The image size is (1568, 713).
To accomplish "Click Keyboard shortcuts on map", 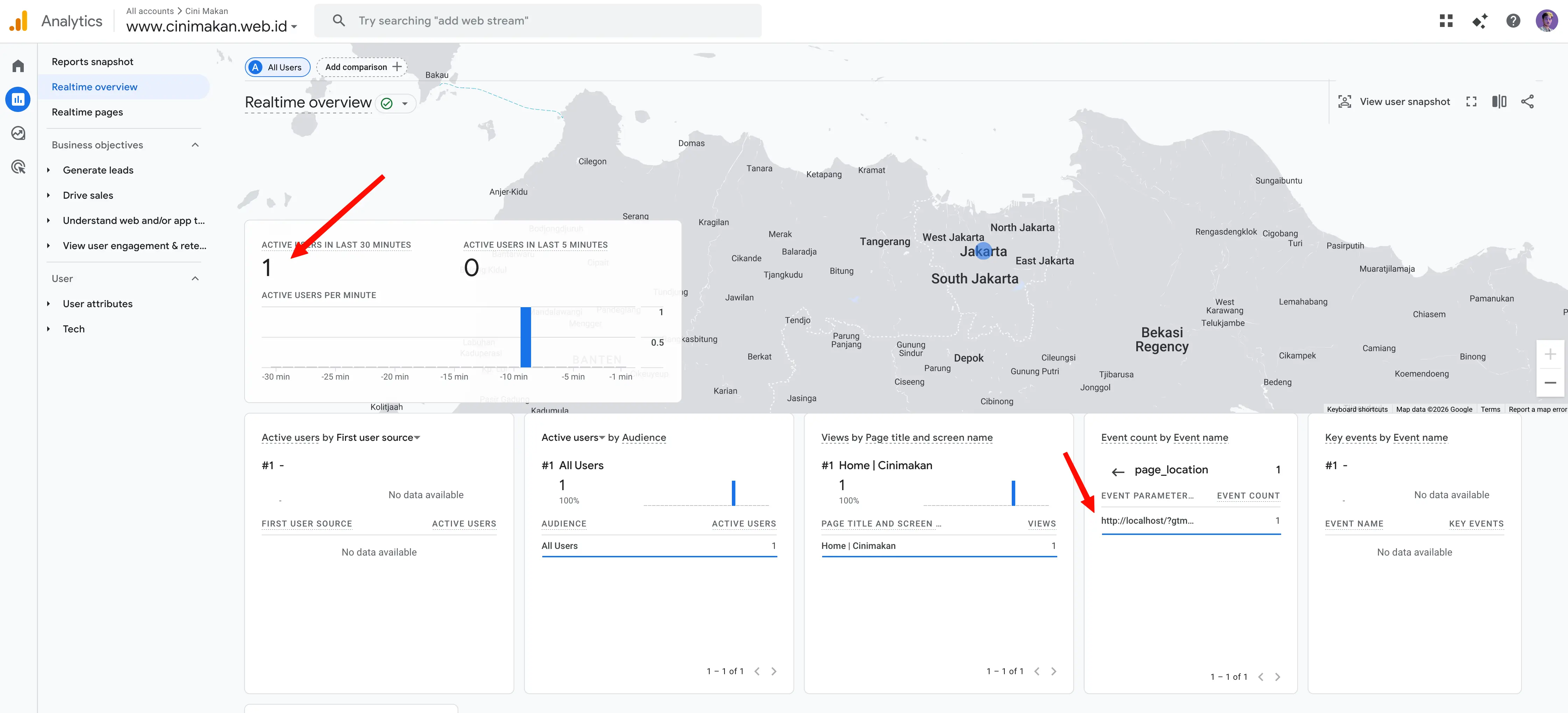I will pyautogui.click(x=1357, y=409).
